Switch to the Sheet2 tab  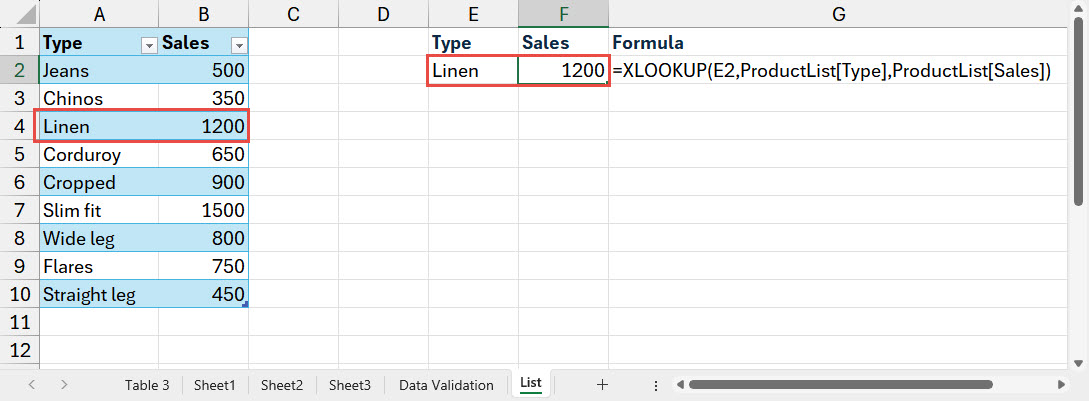(x=281, y=385)
